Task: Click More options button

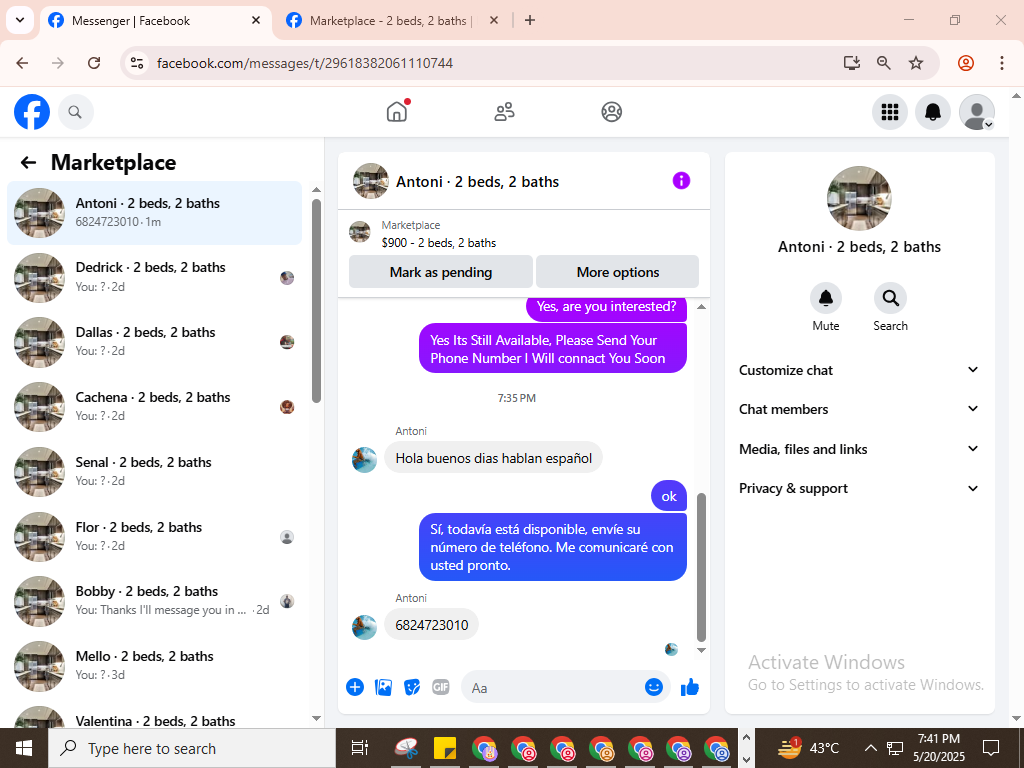Action: [x=618, y=272]
